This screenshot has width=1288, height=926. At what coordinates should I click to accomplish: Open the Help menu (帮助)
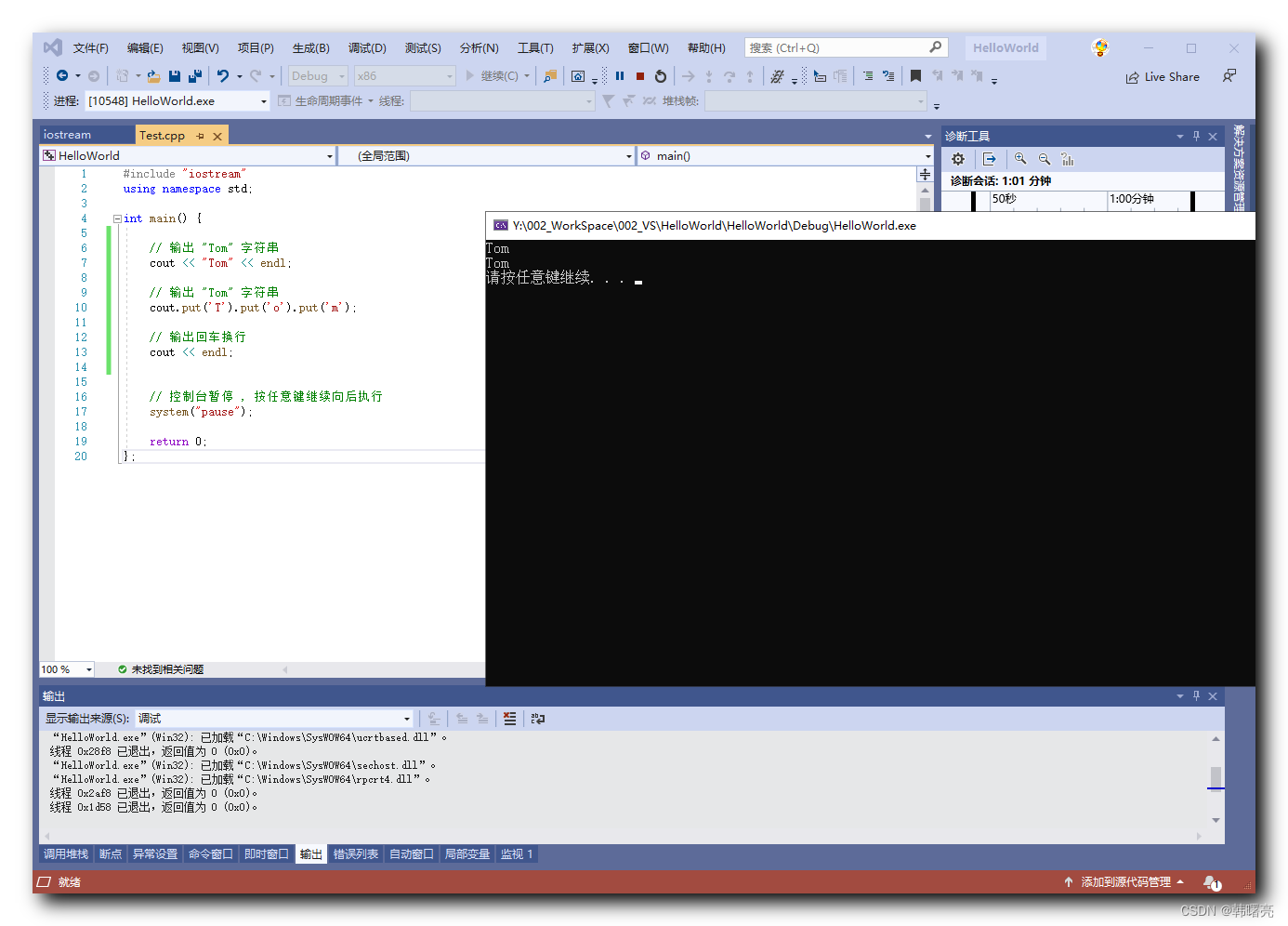[706, 48]
